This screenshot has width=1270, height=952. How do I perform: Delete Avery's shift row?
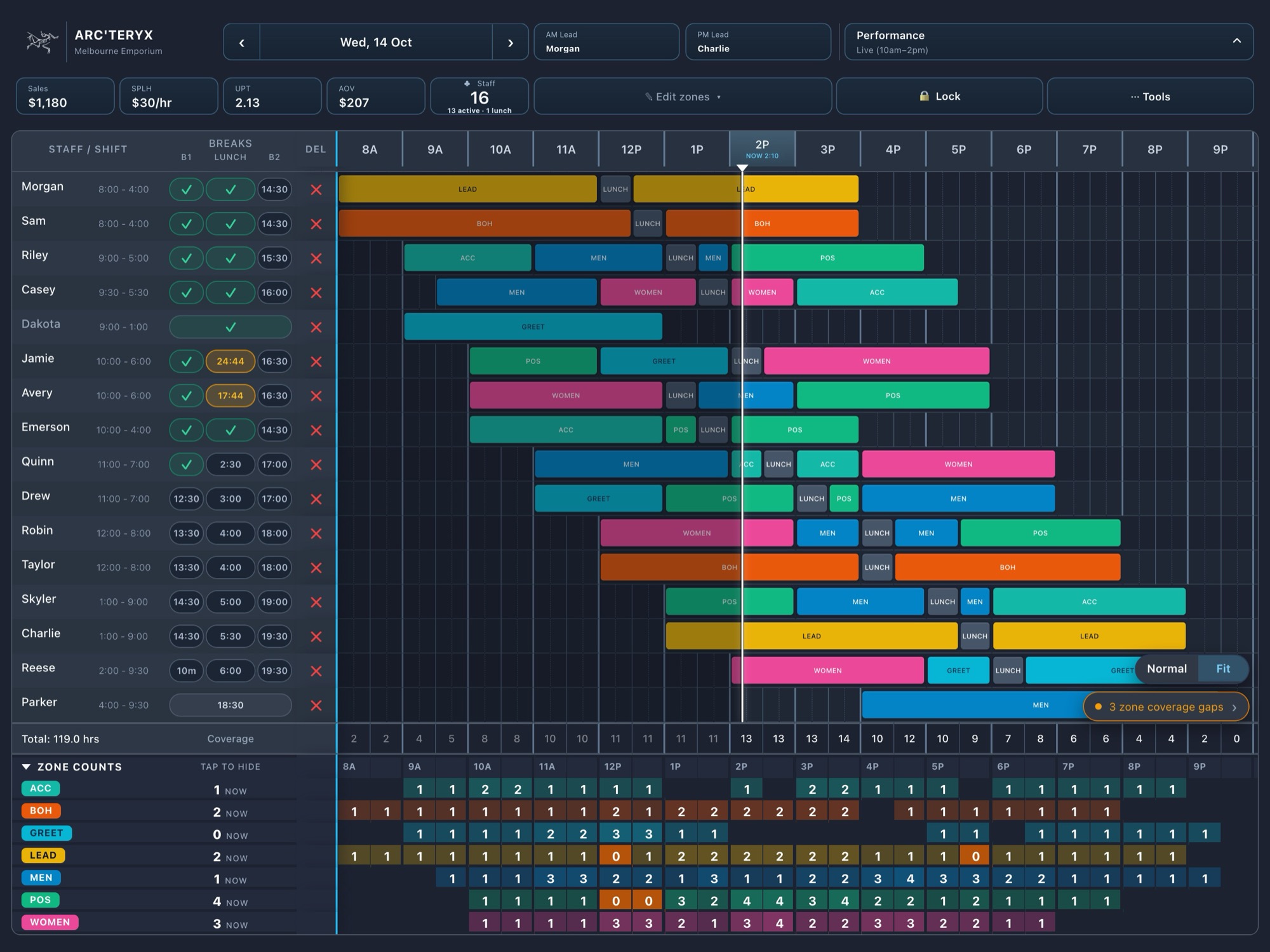click(316, 396)
